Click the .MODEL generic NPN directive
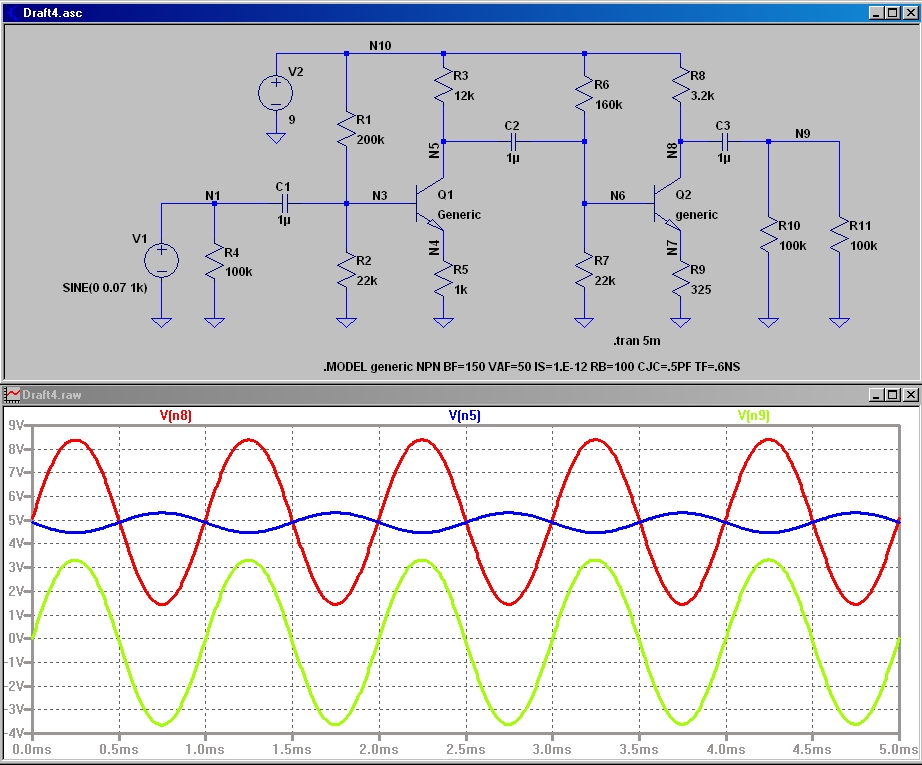922x765 pixels. (532, 367)
